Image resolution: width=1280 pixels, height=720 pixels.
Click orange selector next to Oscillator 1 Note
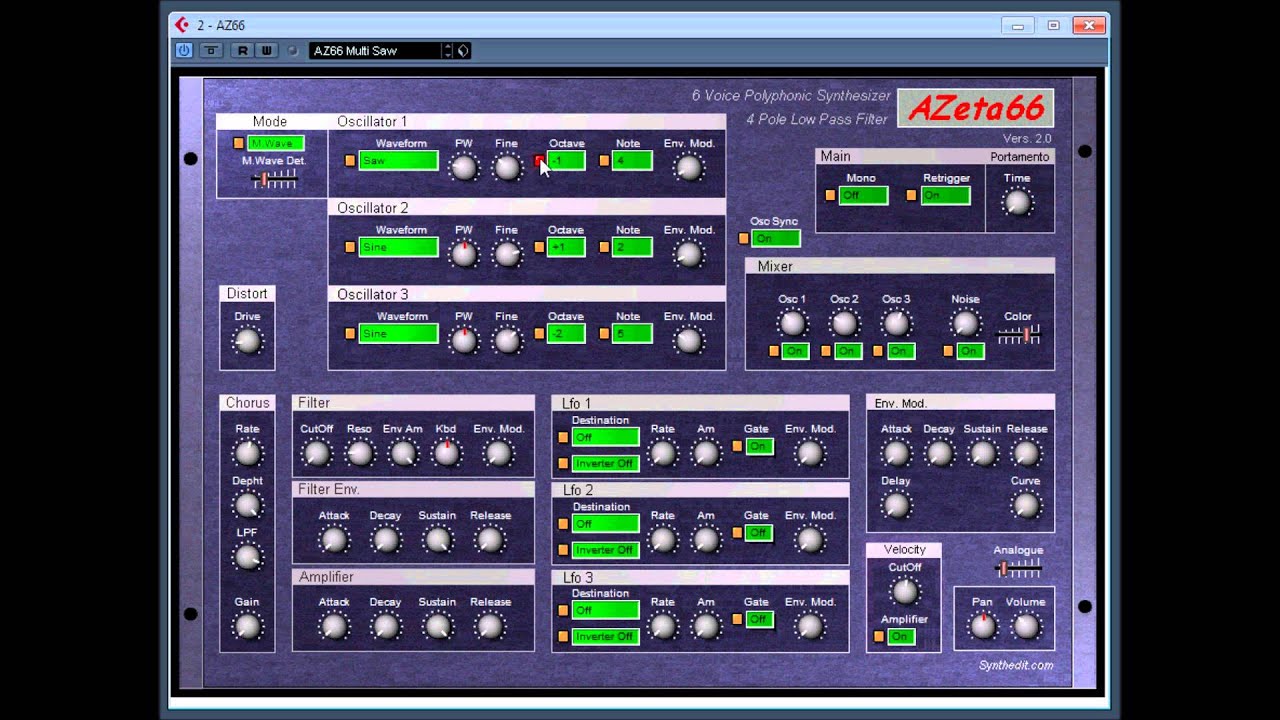604,160
